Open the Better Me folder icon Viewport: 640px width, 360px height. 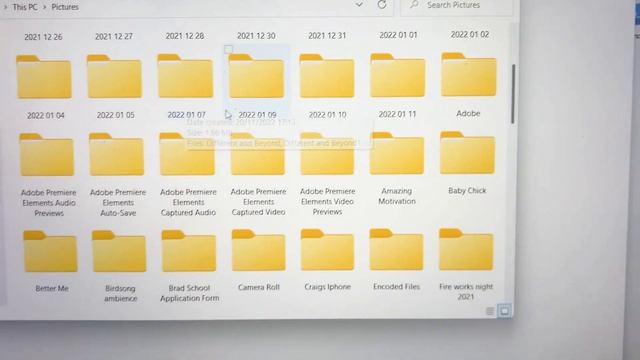pyautogui.click(x=50, y=251)
